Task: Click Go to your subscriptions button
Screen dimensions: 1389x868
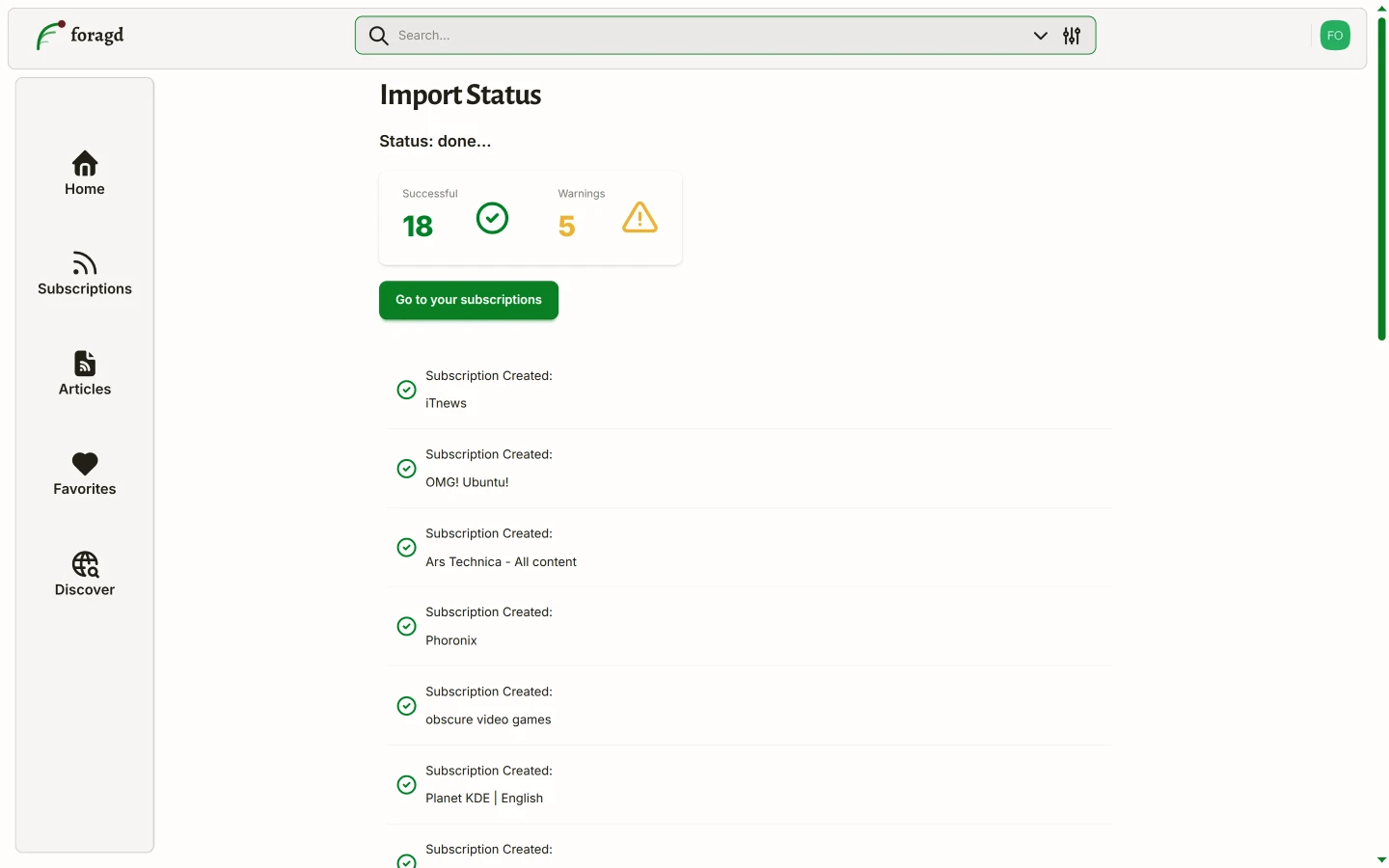Action: point(469,300)
